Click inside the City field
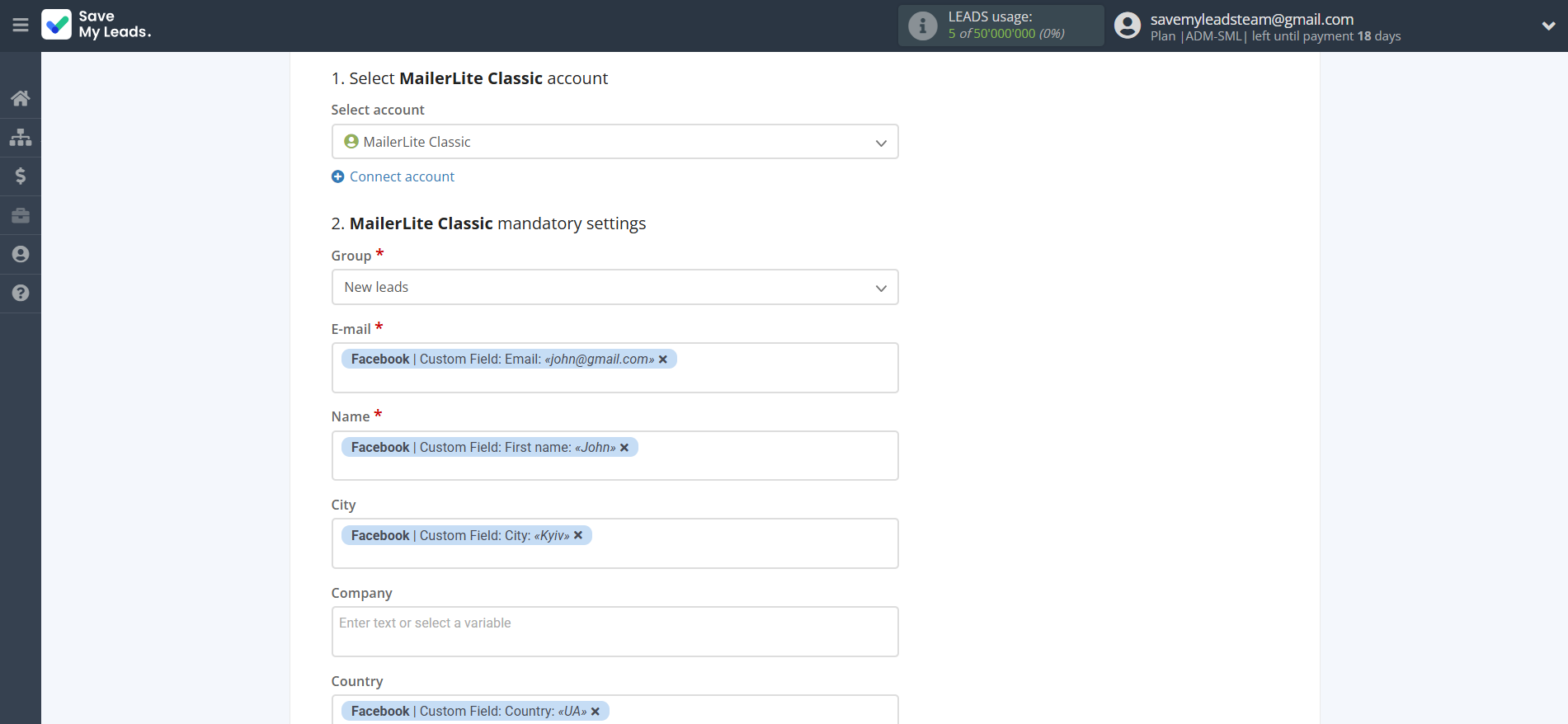The height and width of the screenshot is (724, 1568). click(x=614, y=543)
